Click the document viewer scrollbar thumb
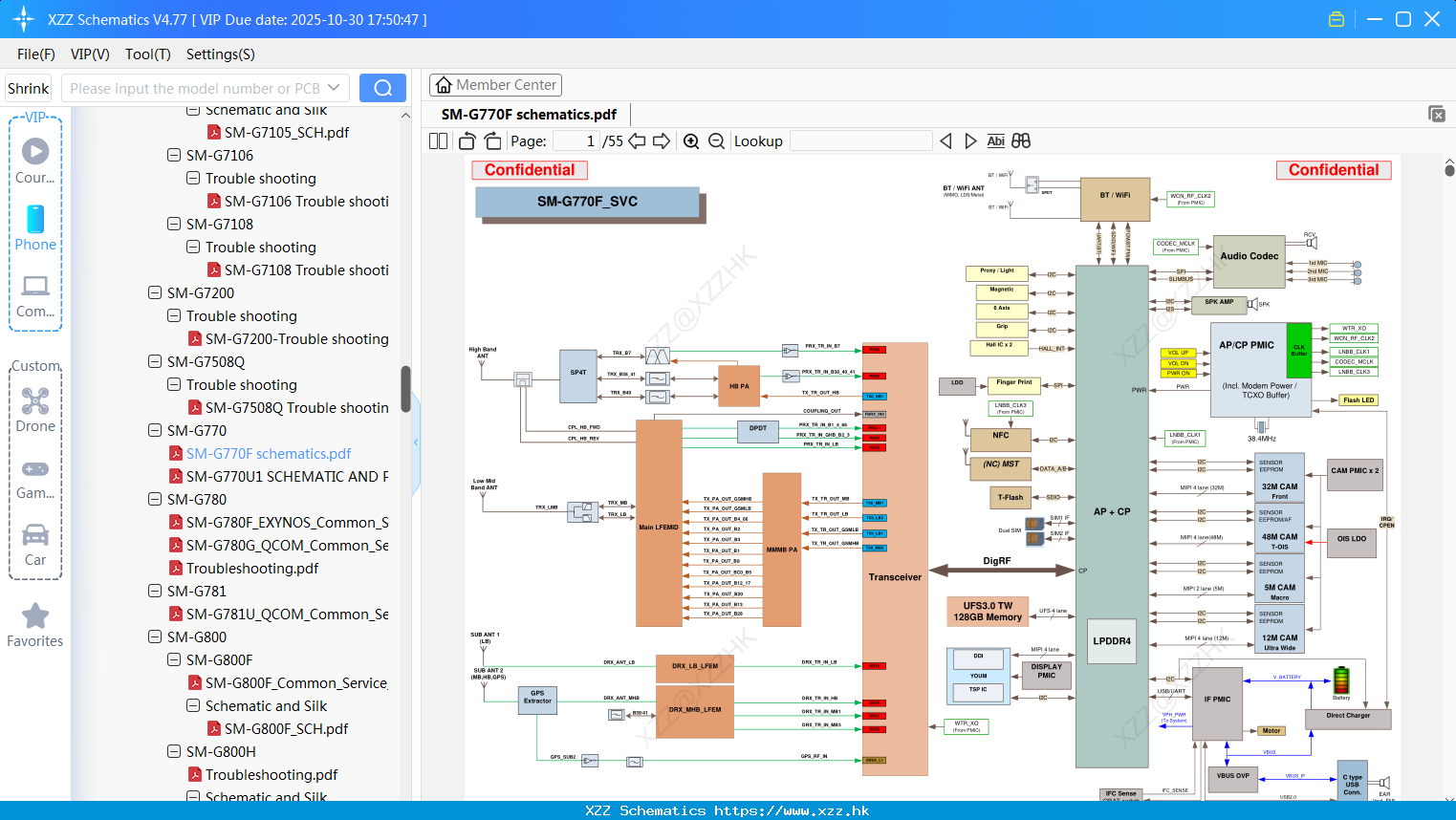 [x=1450, y=170]
